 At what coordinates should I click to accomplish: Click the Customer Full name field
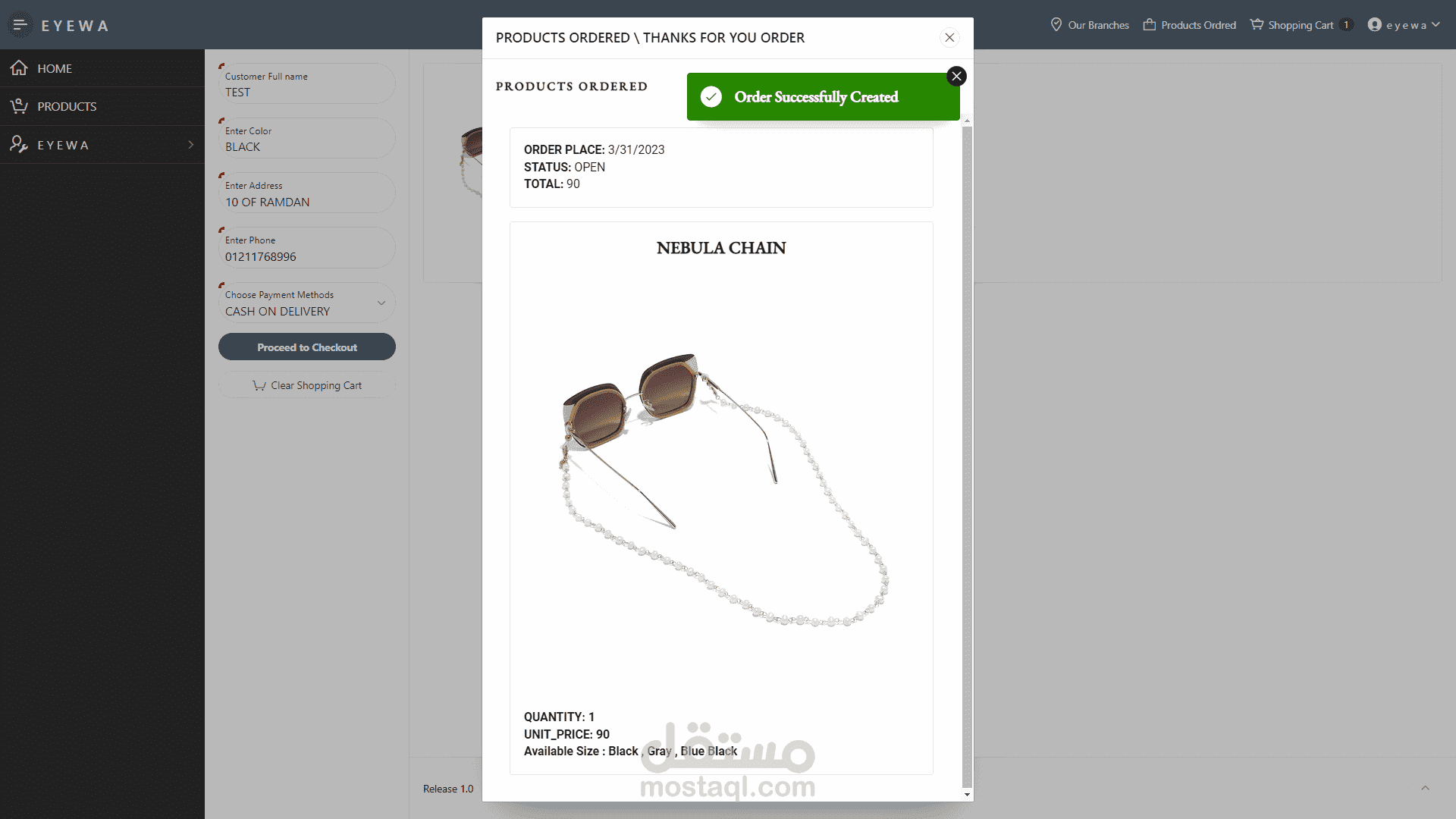(307, 83)
